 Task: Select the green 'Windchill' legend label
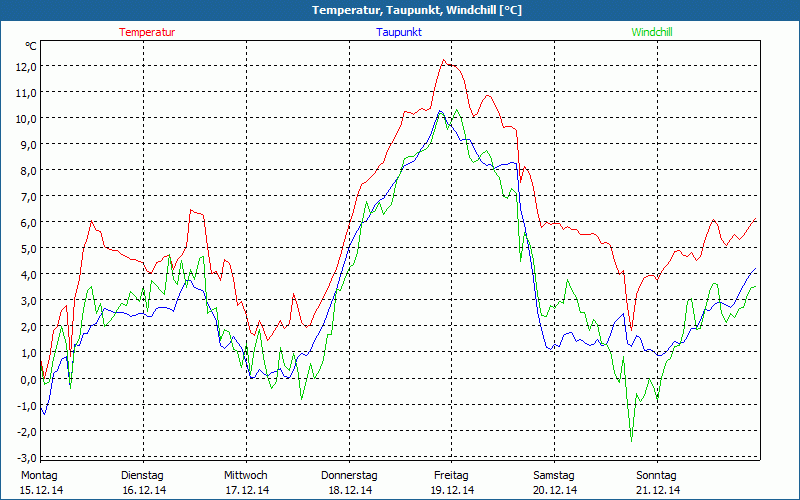tap(652, 32)
